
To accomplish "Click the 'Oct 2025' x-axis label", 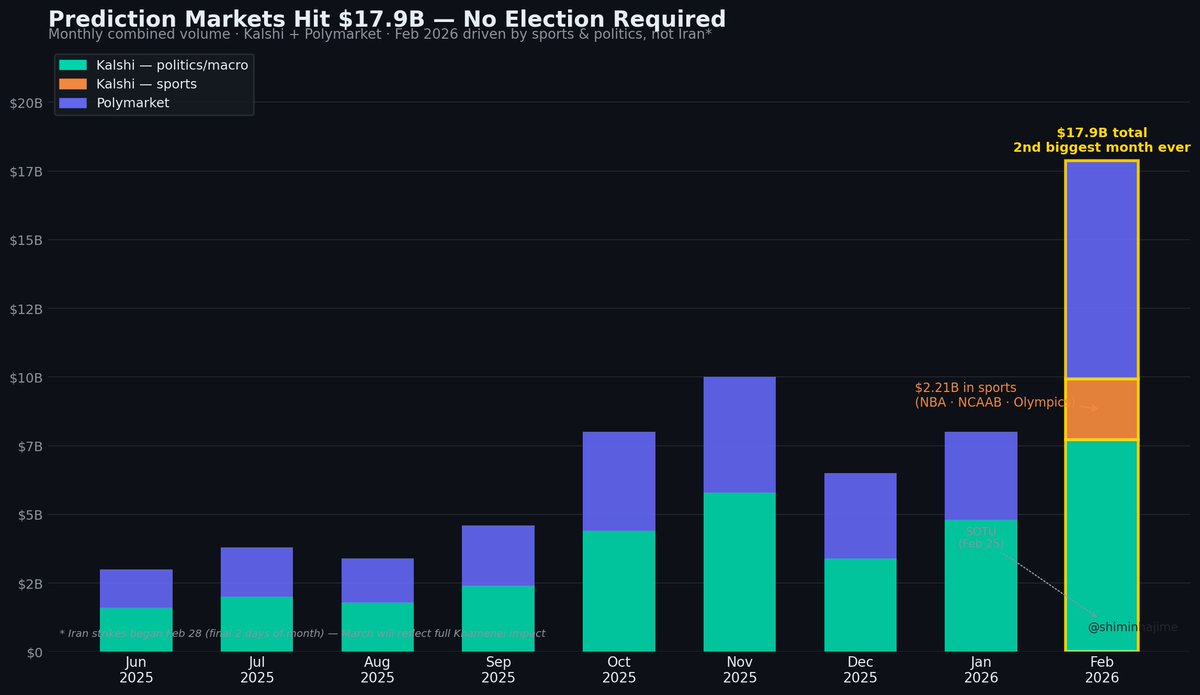I will (x=619, y=670).
